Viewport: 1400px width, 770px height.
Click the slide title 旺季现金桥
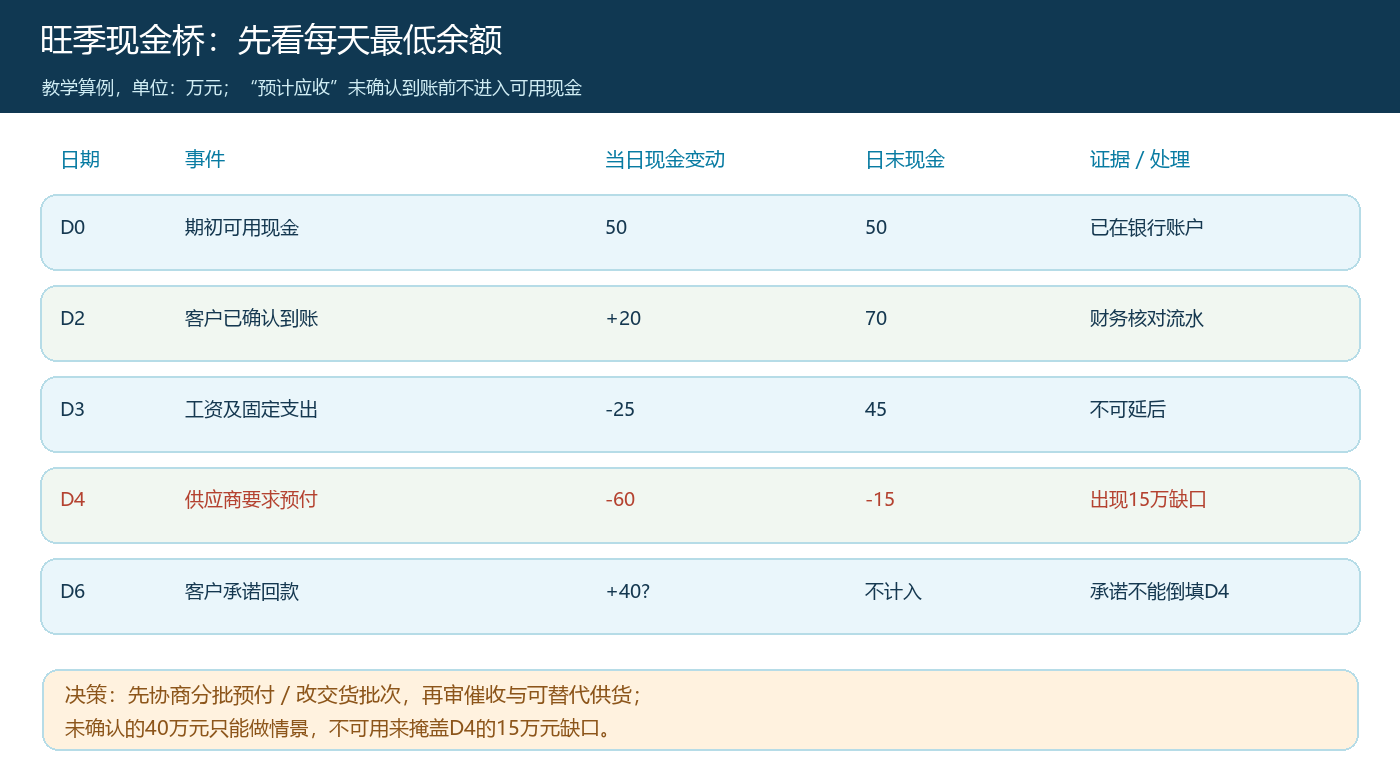click(271, 40)
